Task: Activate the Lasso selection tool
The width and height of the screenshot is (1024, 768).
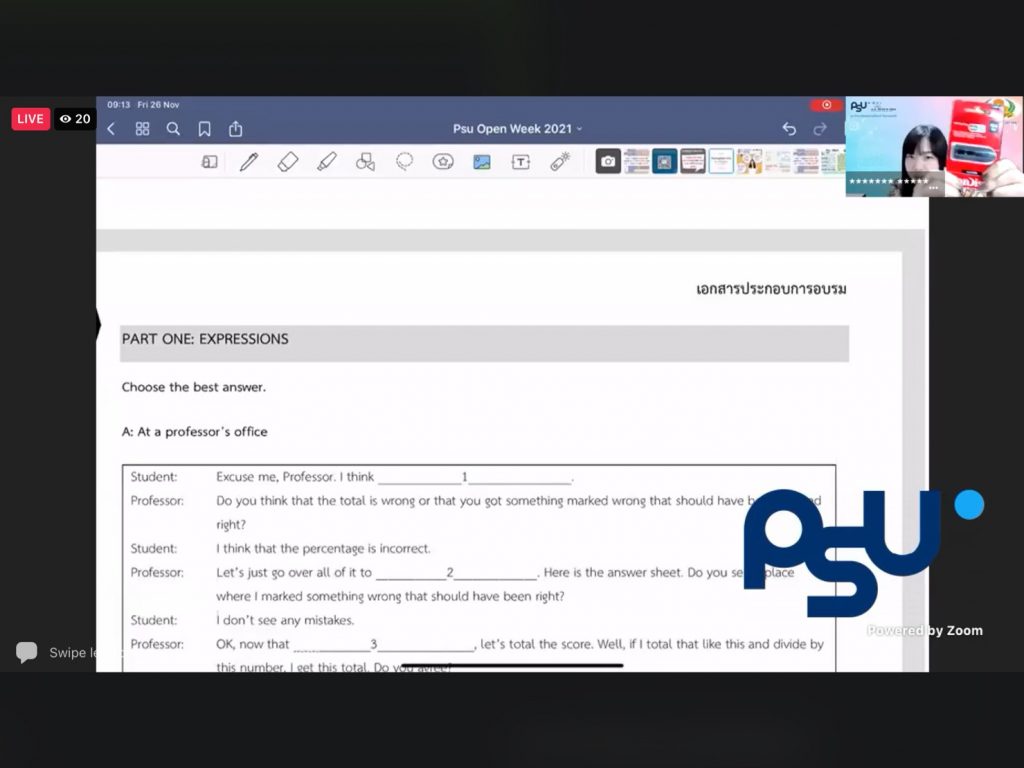Action: pyautogui.click(x=404, y=162)
